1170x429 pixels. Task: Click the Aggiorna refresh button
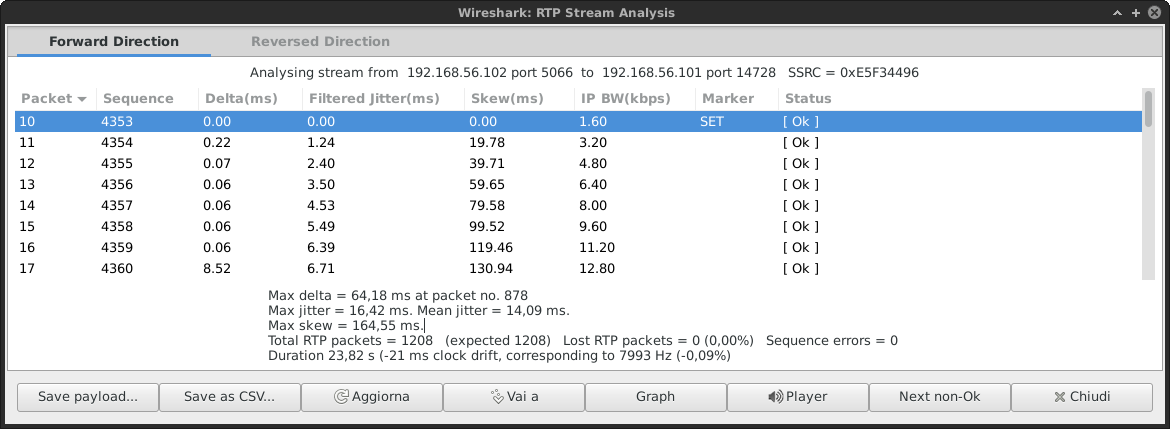pos(372,397)
